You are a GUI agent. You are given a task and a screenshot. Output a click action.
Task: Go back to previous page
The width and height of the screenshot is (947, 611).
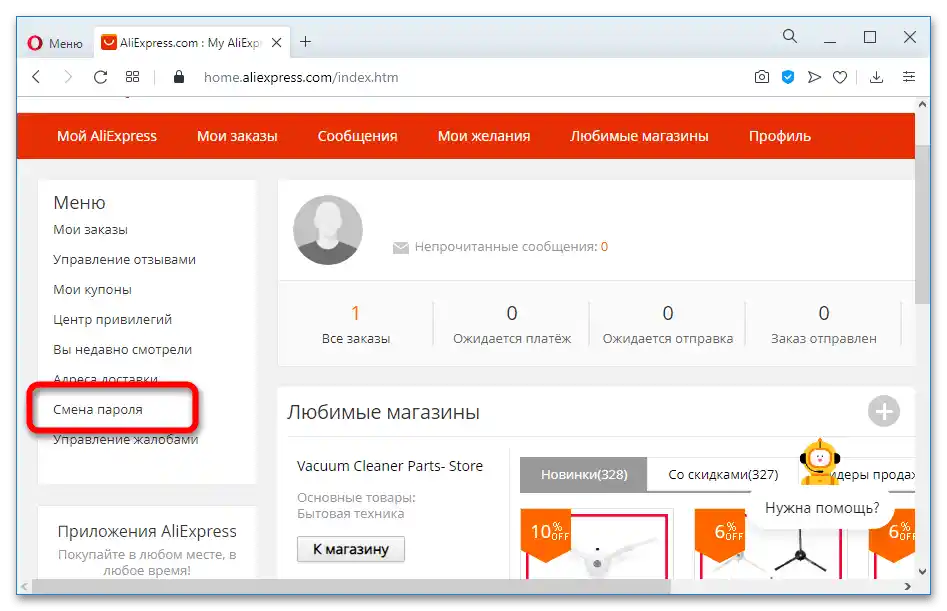click(36, 77)
